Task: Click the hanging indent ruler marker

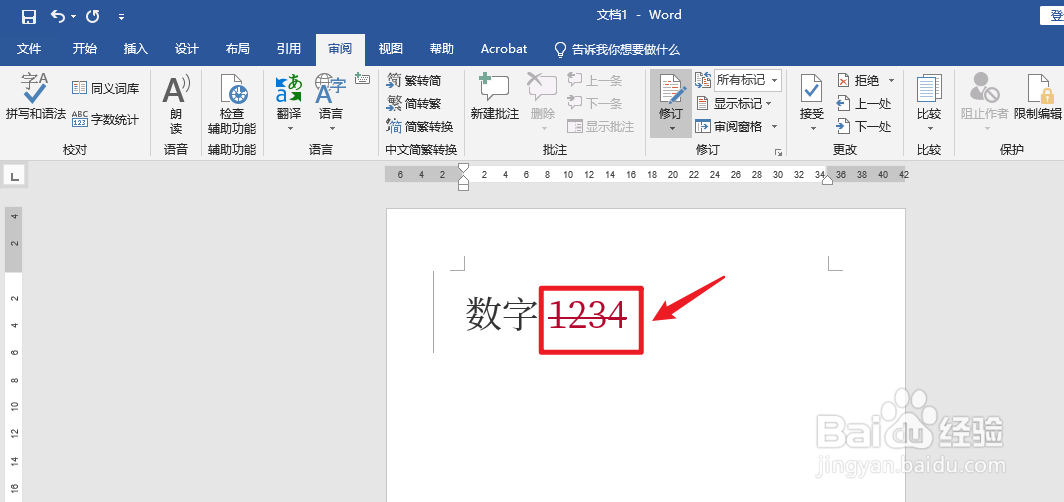Action: (x=463, y=179)
